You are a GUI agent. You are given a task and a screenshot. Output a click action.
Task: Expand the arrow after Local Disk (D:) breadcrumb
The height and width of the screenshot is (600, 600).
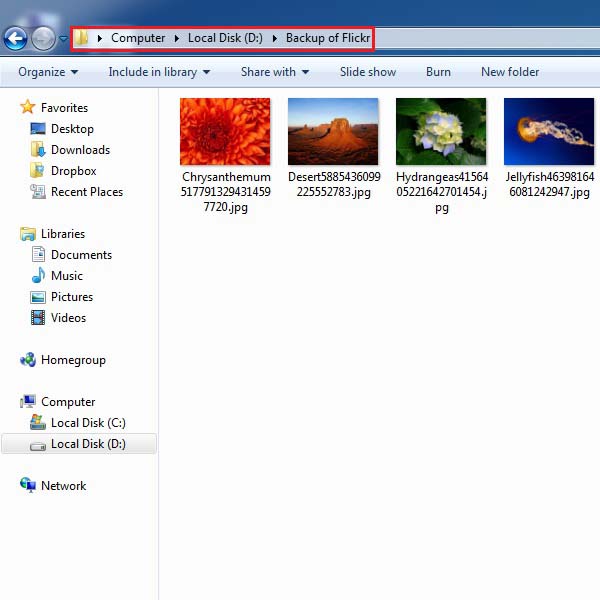coord(275,38)
